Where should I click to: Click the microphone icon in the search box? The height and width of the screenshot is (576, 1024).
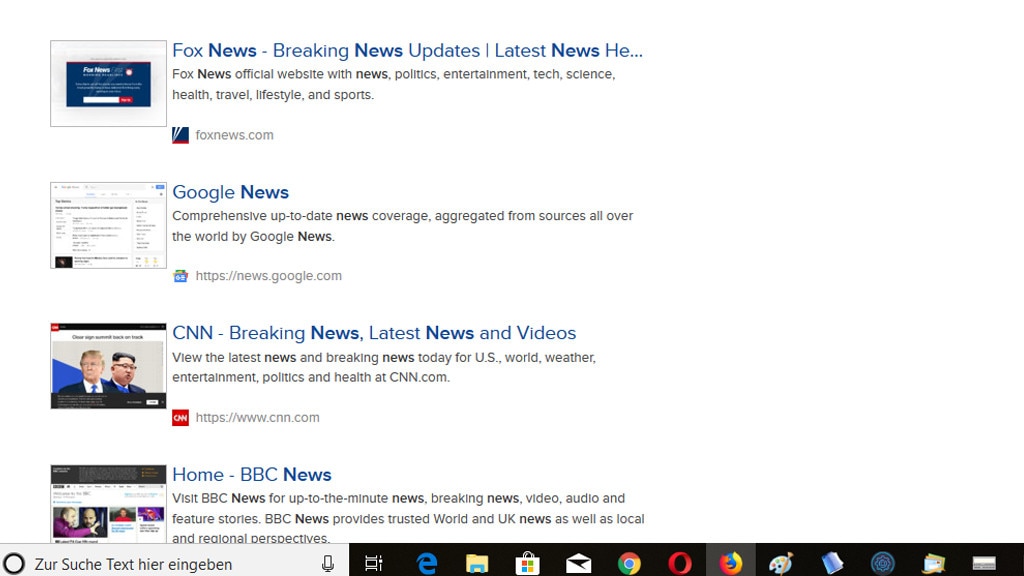point(328,562)
